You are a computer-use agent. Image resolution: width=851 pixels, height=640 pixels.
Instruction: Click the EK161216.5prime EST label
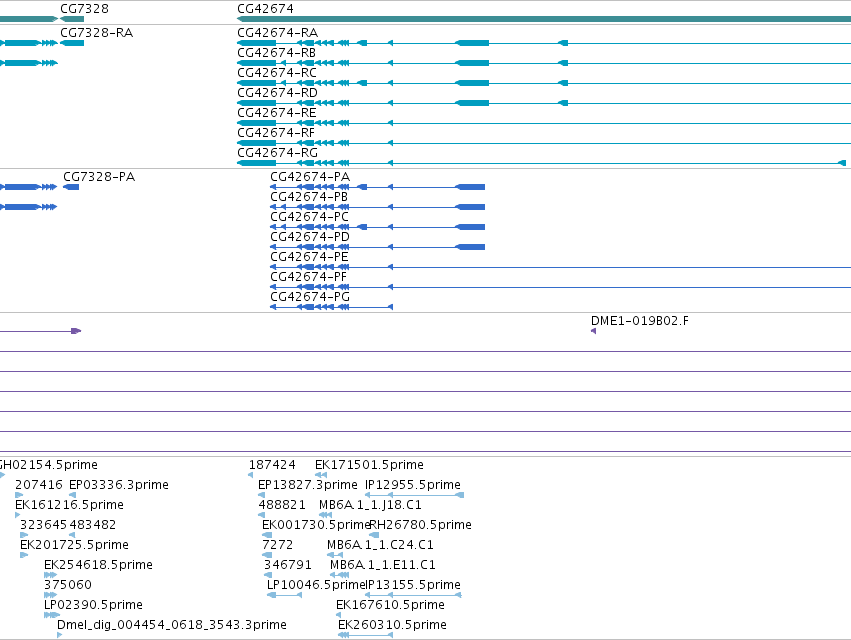[69, 505]
